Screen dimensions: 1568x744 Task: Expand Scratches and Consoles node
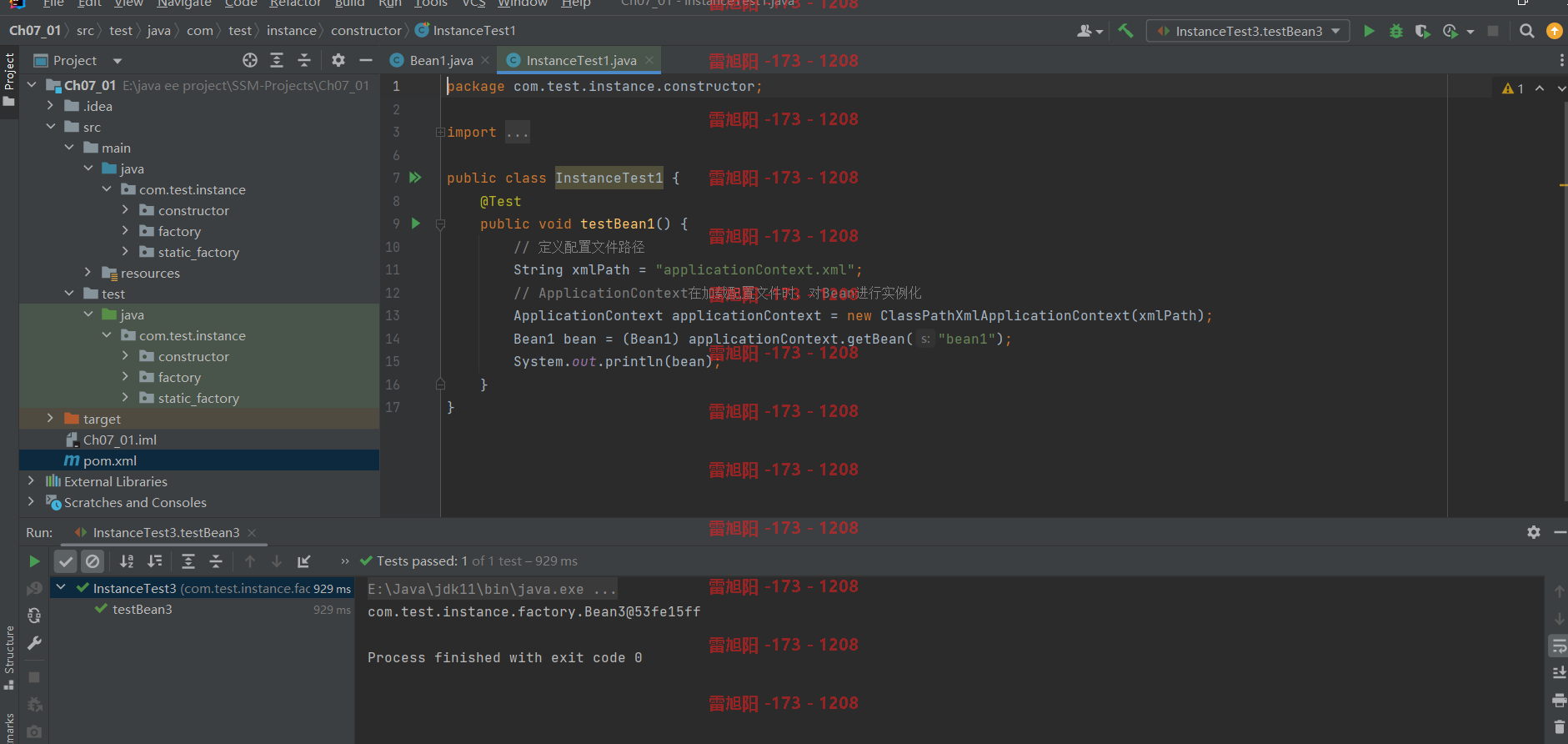pos(32,502)
